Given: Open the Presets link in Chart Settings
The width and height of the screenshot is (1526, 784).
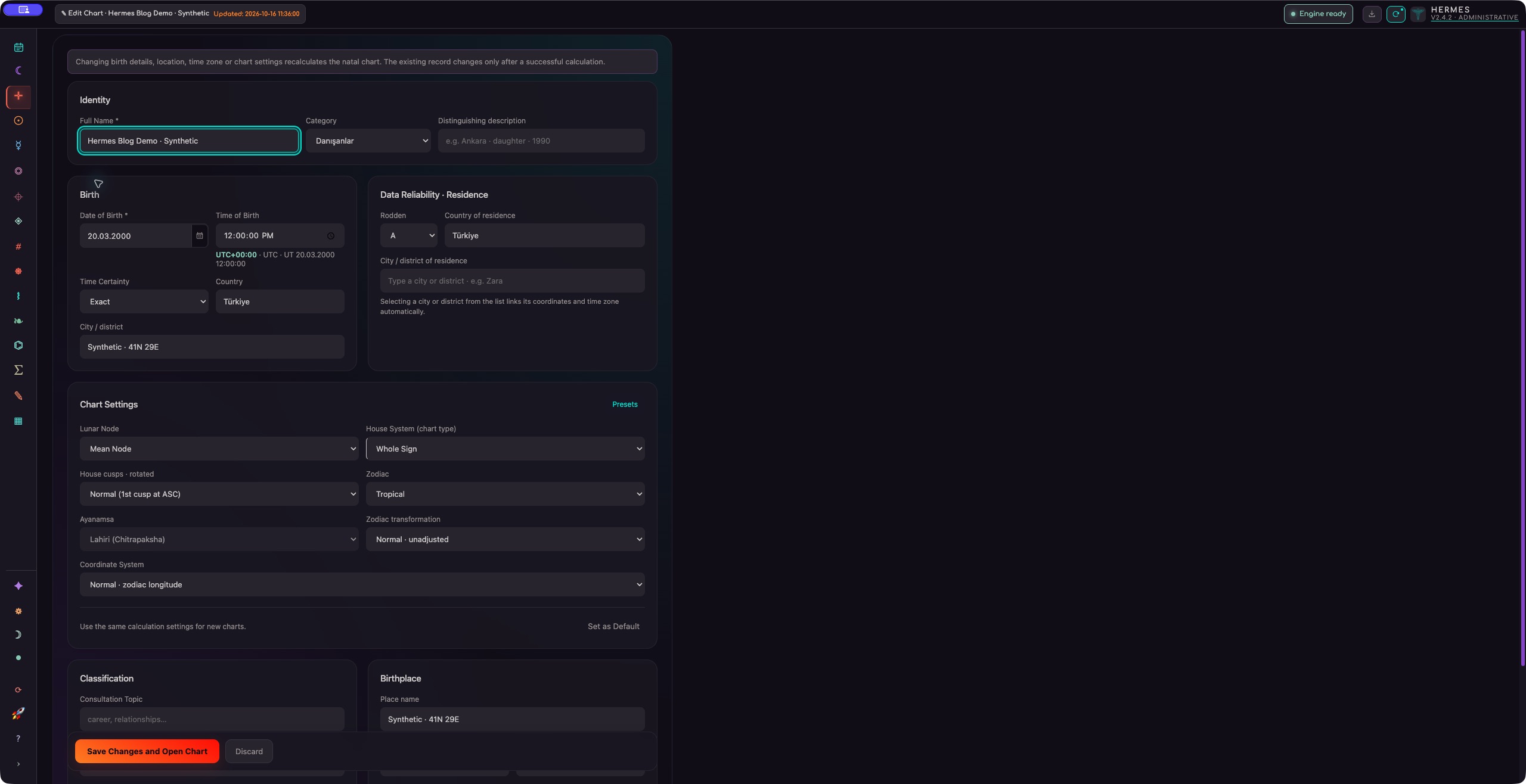Looking at the screenshot, I should click(625, 405).
